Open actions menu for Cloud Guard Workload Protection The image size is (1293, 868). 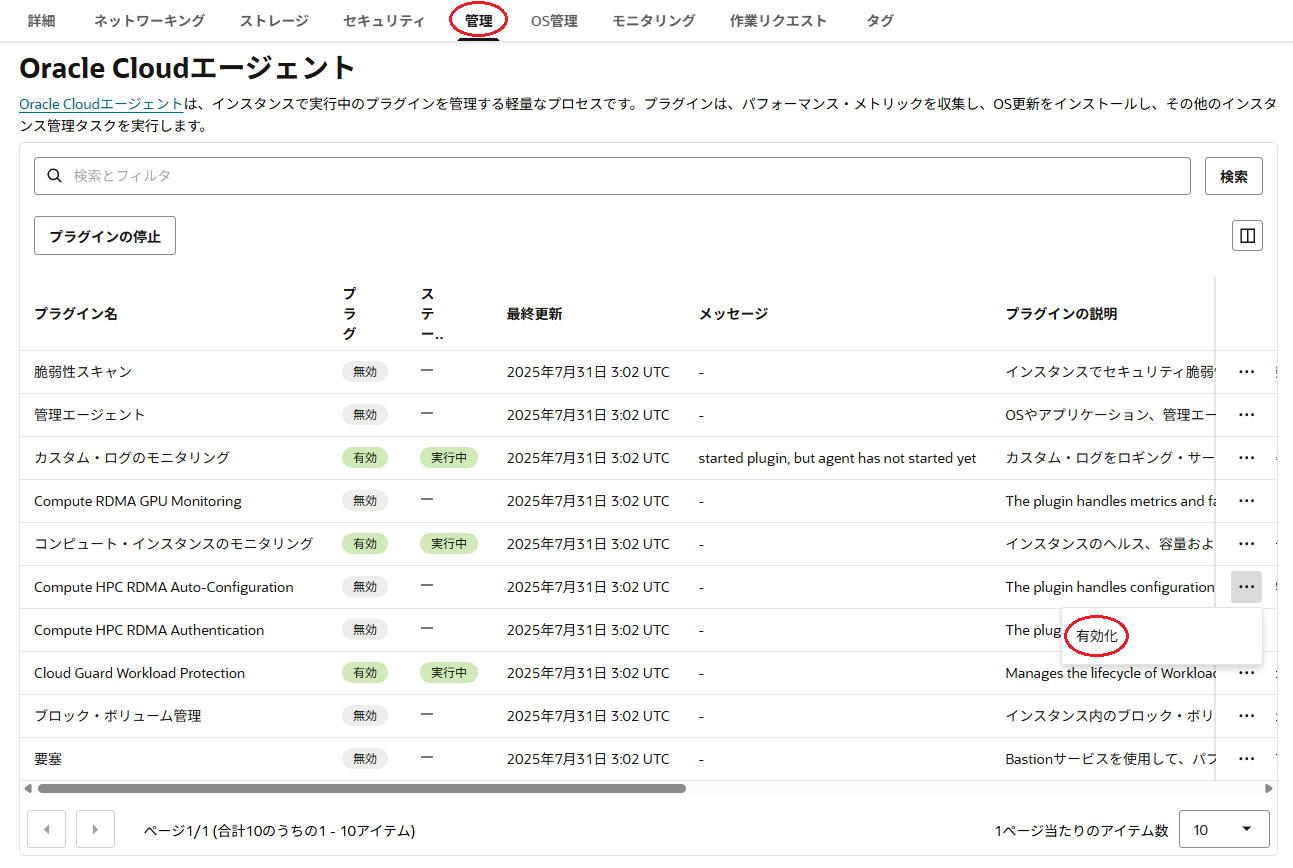pyautogui.click(x=1246, y=673)
